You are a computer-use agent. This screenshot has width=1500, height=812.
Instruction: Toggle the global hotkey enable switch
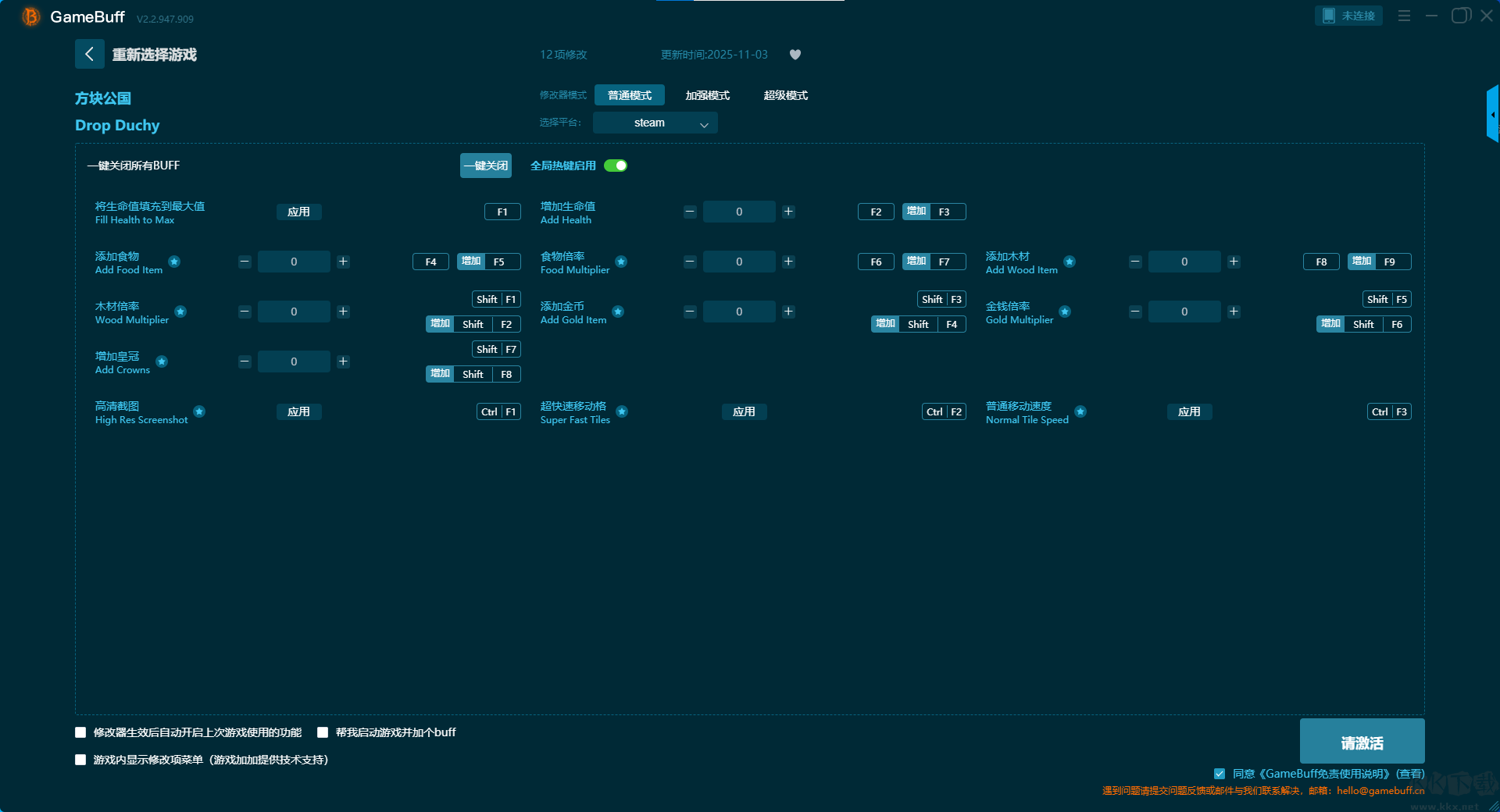tap(616, 166)
